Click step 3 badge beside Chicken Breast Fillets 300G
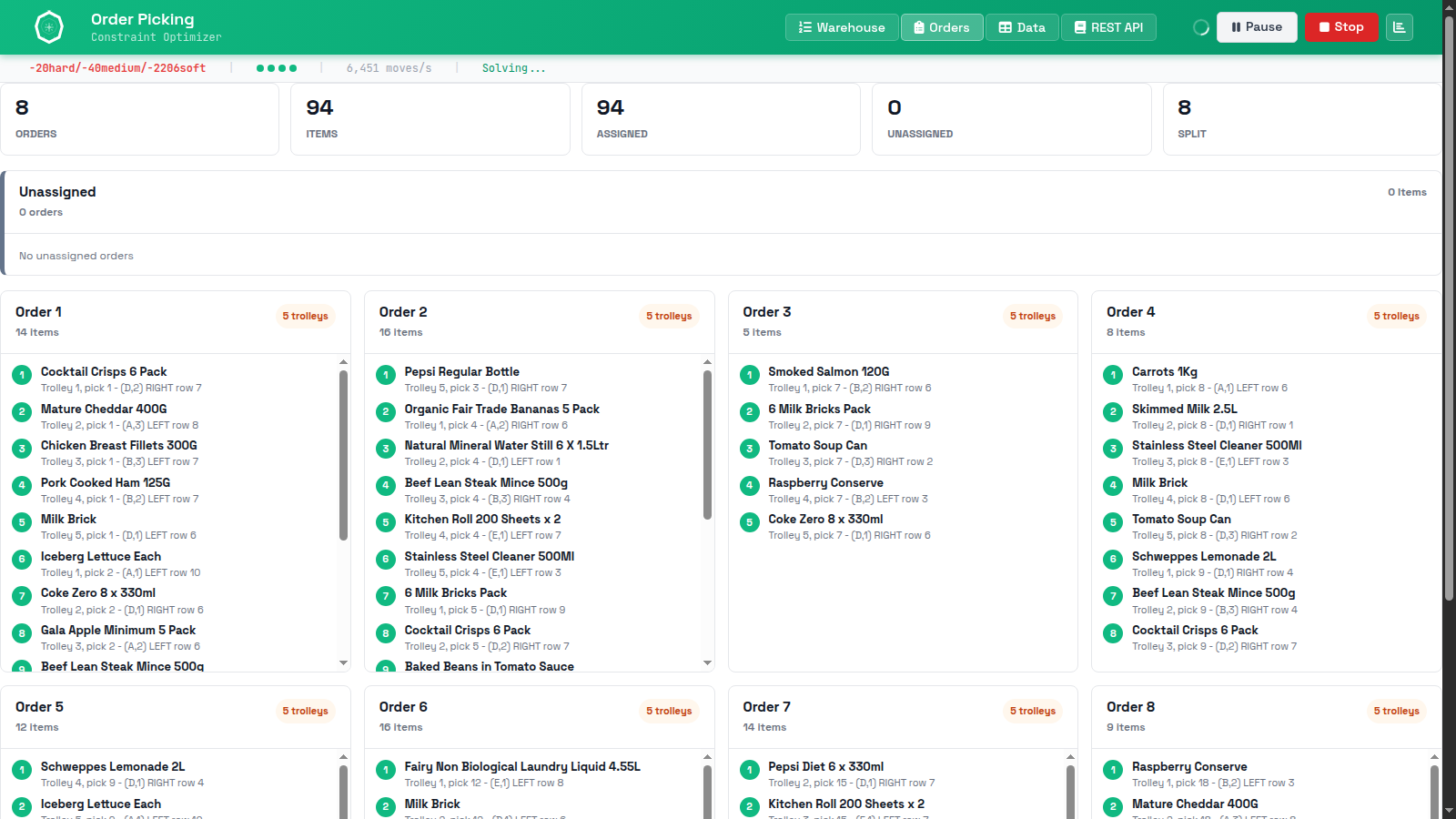The width and height of the screenshot is (1456, 819). pyautogui.click(x=22, y=449)
